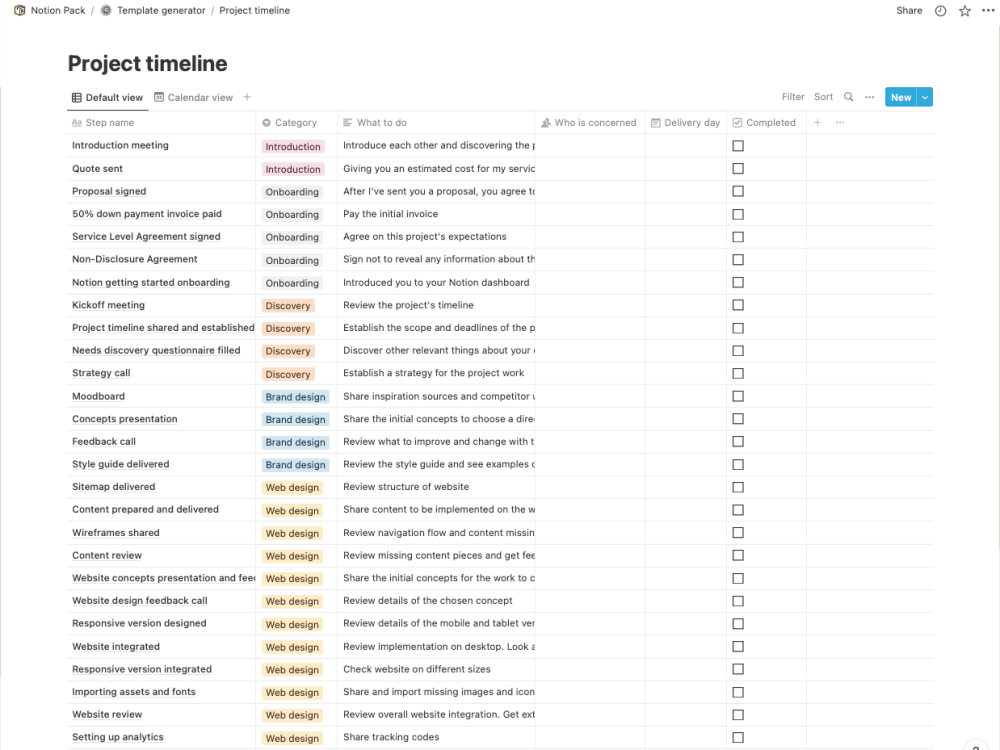Open What to do column header menu
Screen dimensions: 1000x750
[x=436, y=122]
